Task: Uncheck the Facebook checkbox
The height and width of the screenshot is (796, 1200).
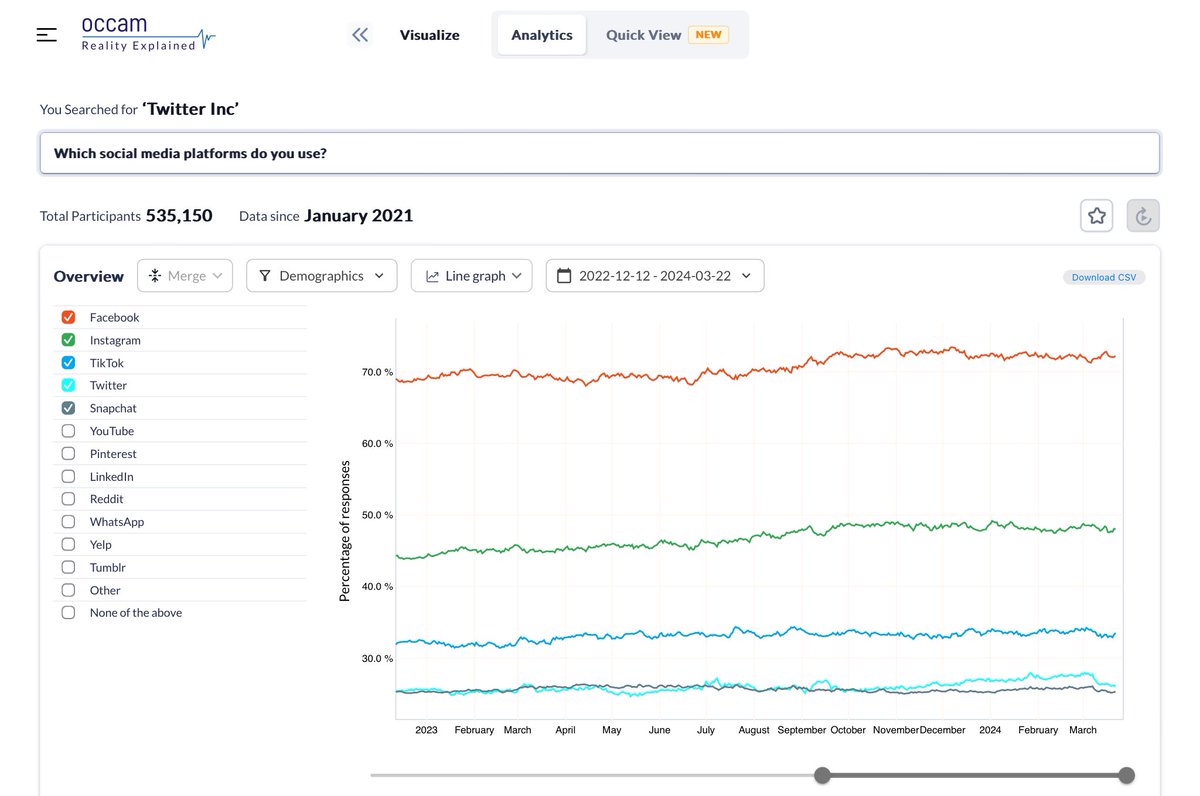Action: 68,317
